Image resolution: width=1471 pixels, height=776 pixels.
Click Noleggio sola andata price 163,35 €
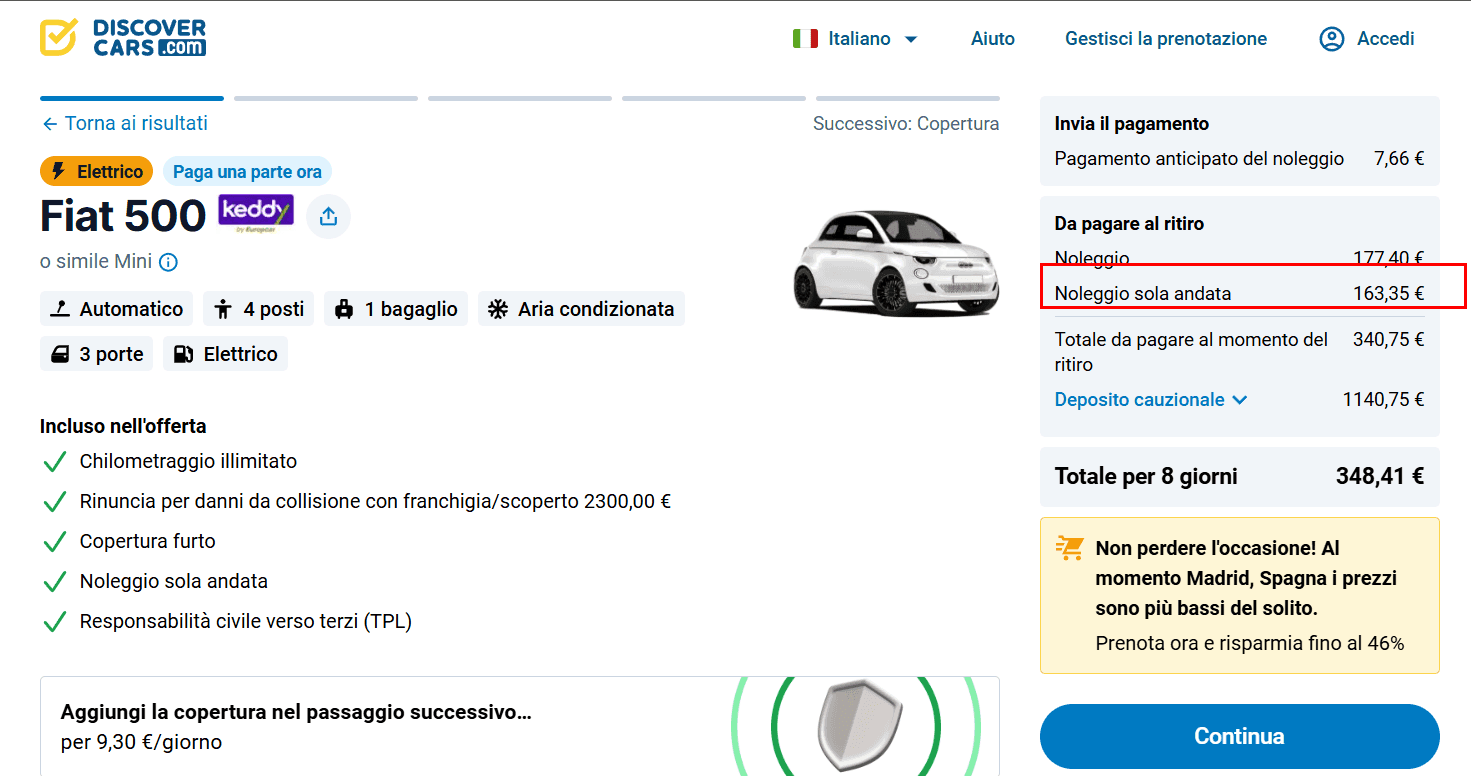click(1389, 294)
